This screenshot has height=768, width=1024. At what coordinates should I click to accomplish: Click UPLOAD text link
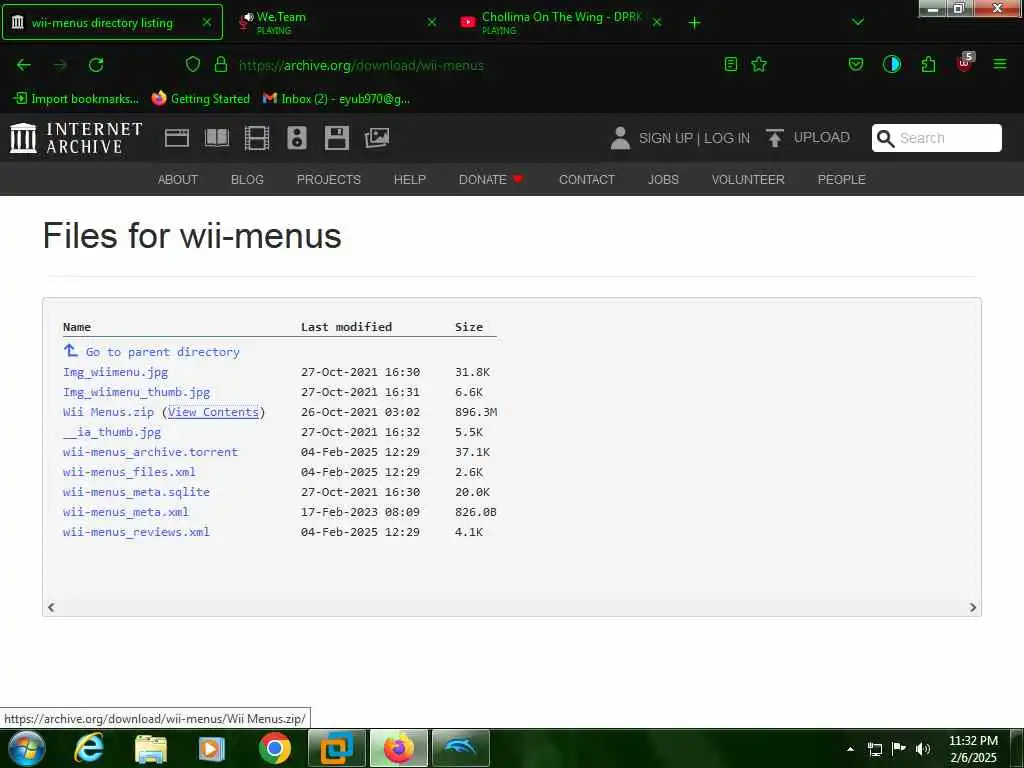[822, 137]
